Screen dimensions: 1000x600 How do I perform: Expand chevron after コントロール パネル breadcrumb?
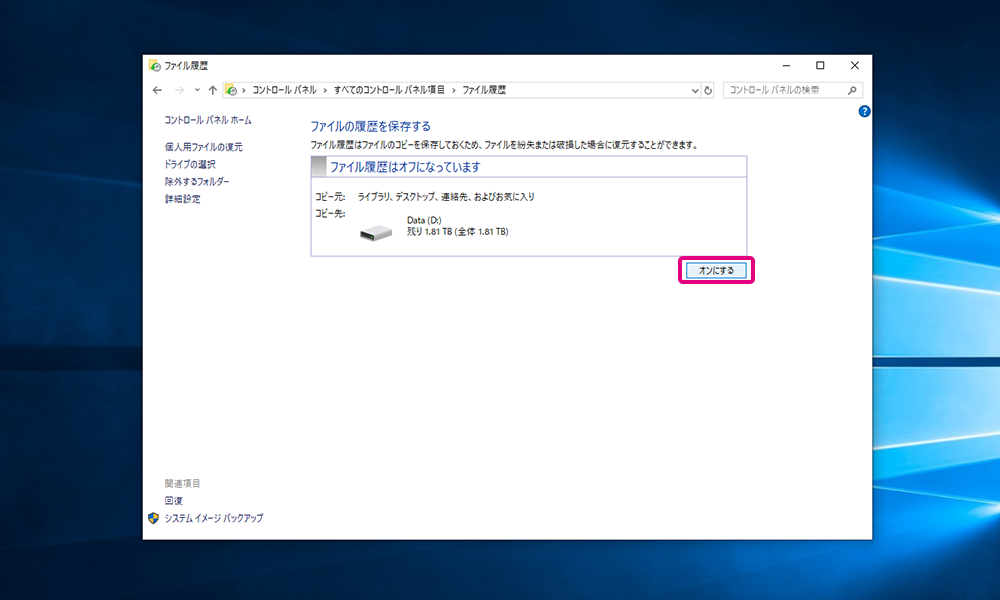(325, 90)
